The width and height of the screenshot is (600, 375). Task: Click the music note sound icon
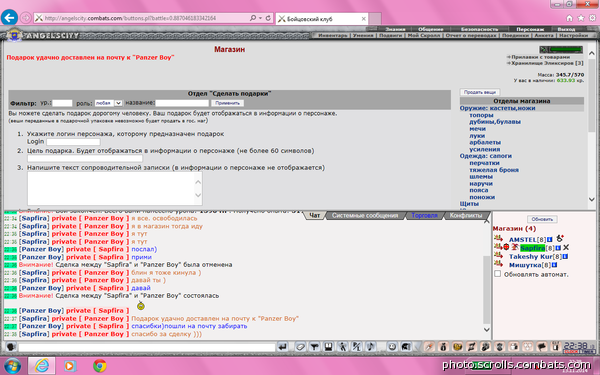370,347
